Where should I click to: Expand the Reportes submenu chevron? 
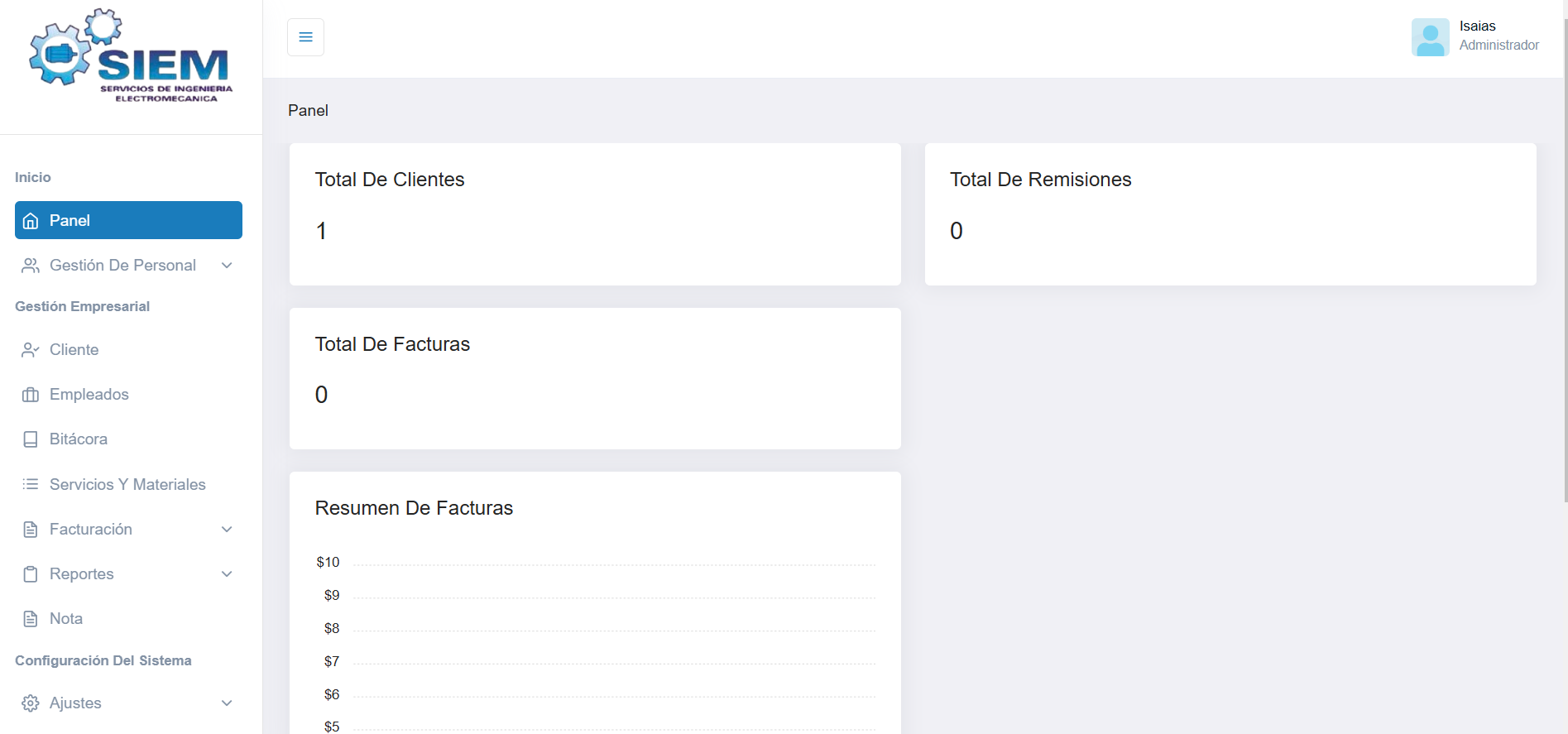click(227, 574)
